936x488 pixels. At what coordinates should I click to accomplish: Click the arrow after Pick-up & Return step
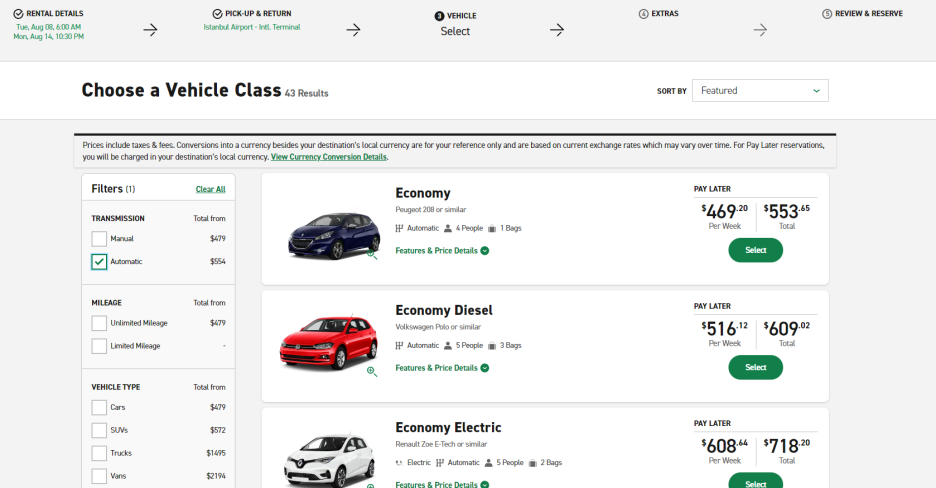click(x=353, y=29)
